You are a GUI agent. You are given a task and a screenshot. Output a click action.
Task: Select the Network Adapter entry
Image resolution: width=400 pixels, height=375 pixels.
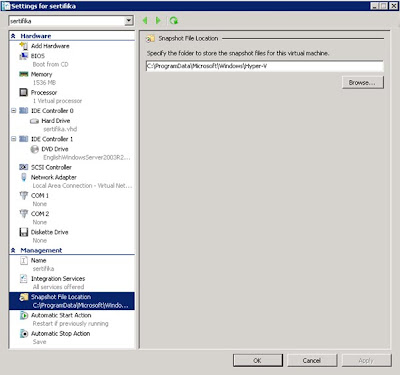click(x=54, y=177)
